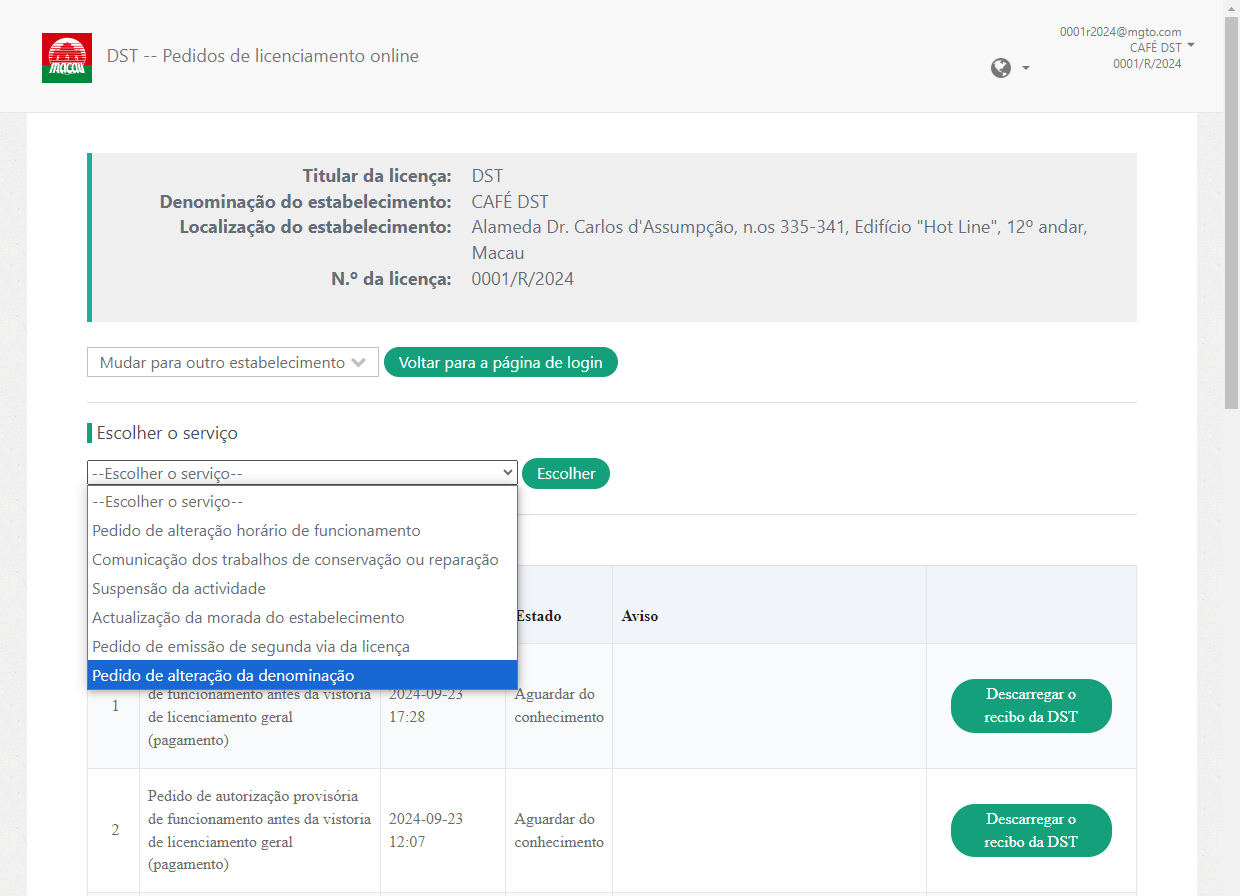The image size is (1240, 896).
Task: Open the globe language selector
Action: tap(1009, 68)
